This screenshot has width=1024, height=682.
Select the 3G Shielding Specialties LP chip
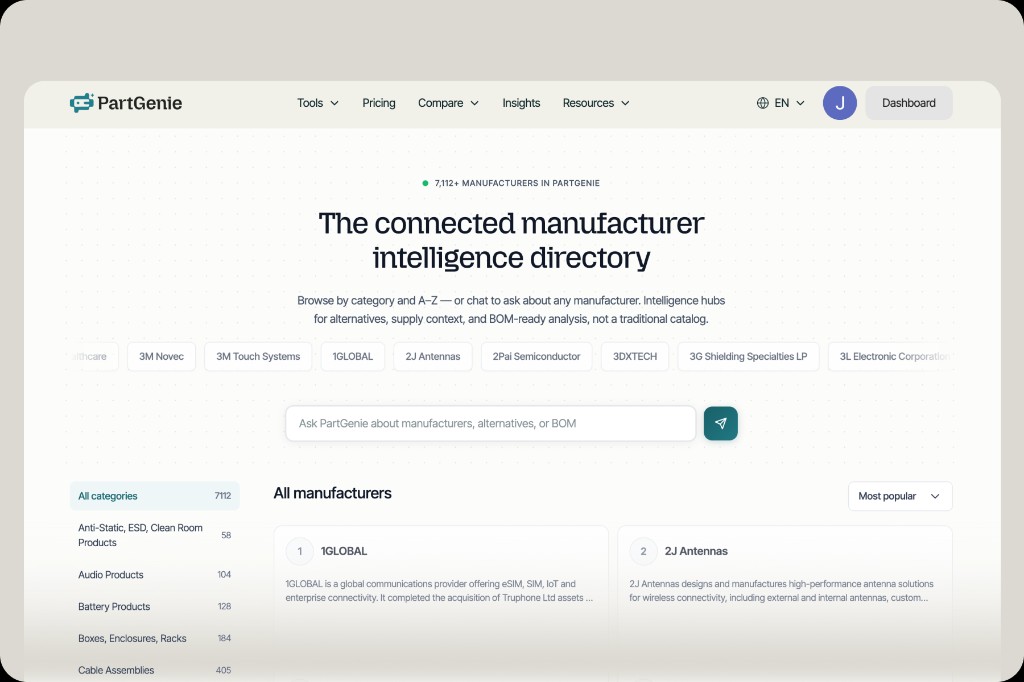pyautogui.click(x=748, y=356)
